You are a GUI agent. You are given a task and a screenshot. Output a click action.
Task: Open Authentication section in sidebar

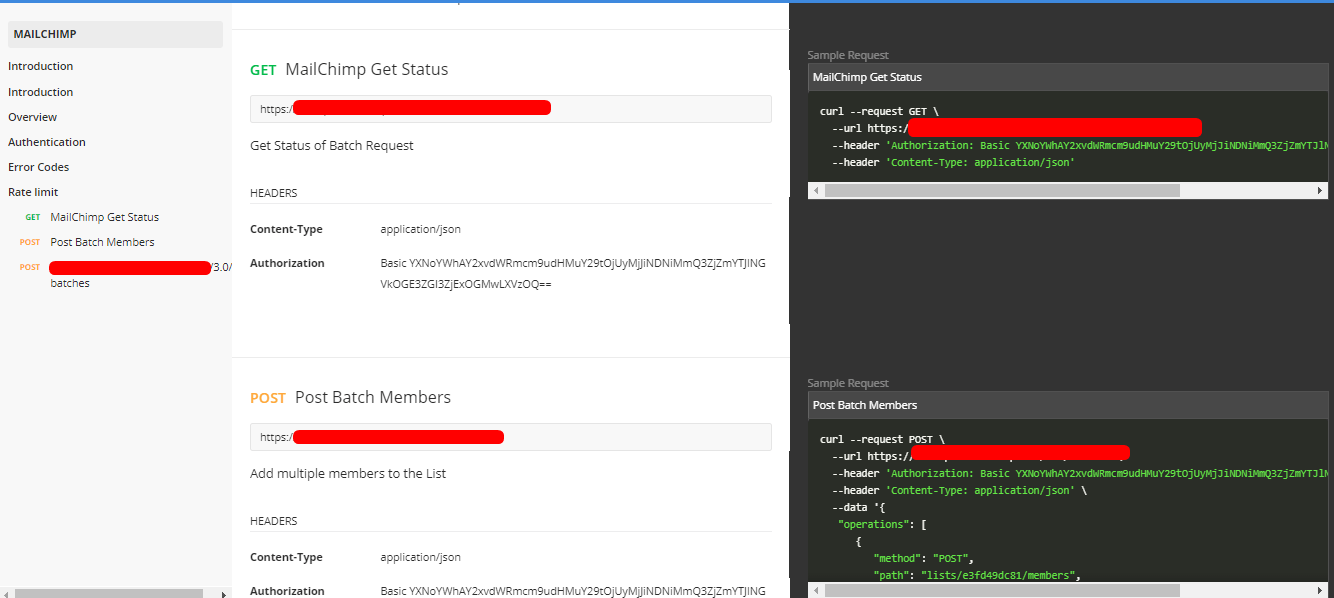(x=47, y=142)
